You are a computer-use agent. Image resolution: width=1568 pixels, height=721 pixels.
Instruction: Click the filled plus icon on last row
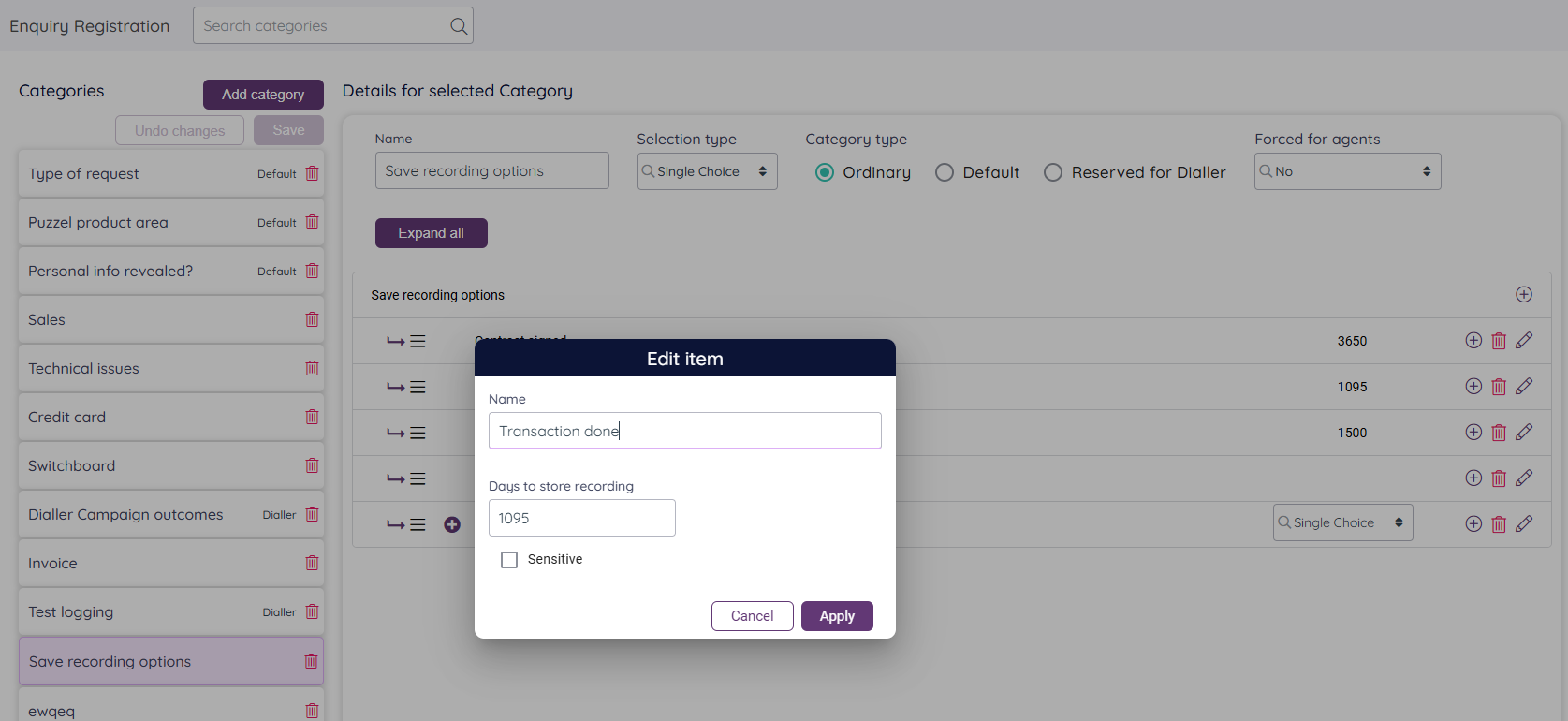(452, 524)
